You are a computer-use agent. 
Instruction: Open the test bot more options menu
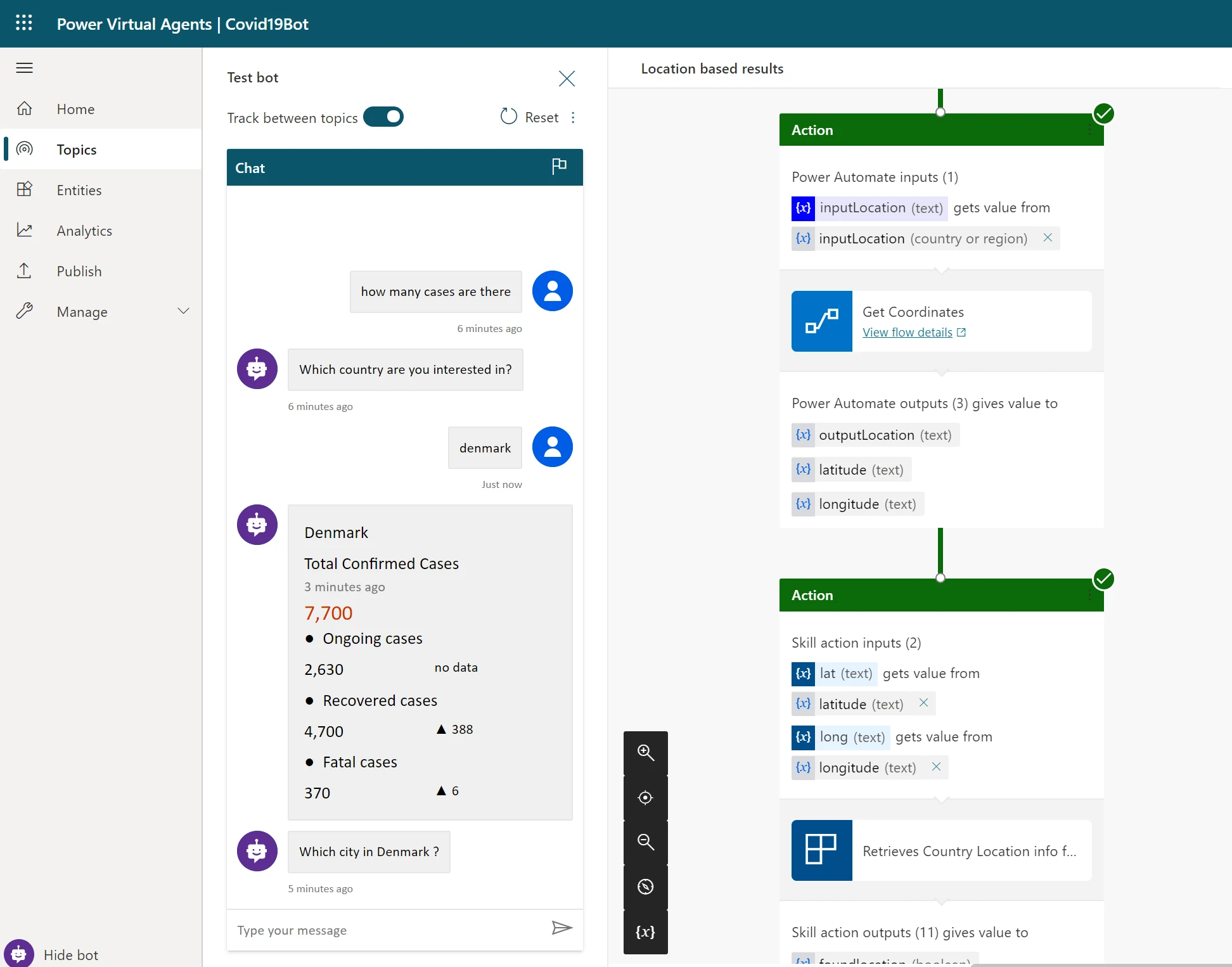point(574,117)
